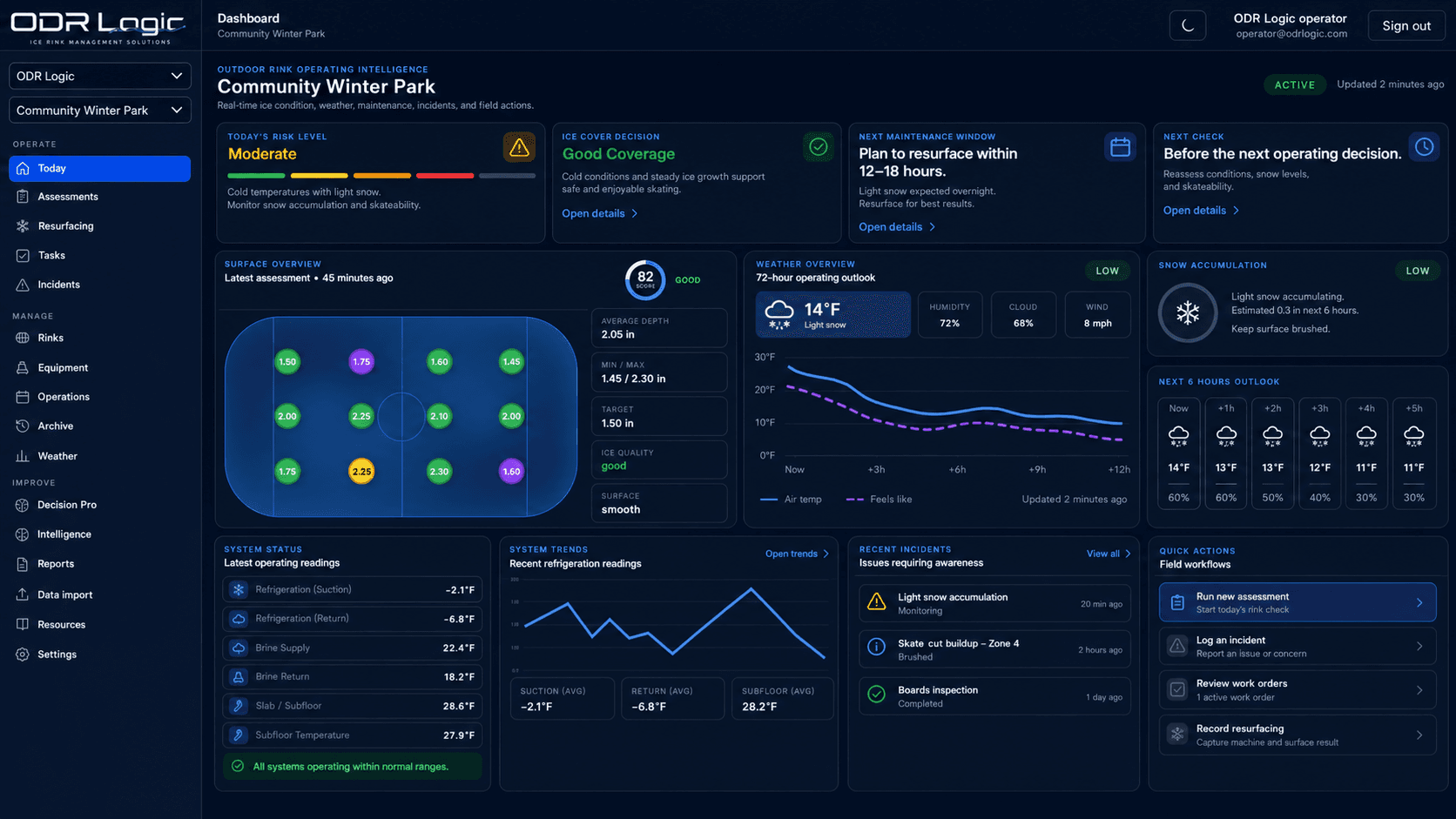Click the Feels like legend entry
The image size is (1456, 819).
(x=880, y=500)
